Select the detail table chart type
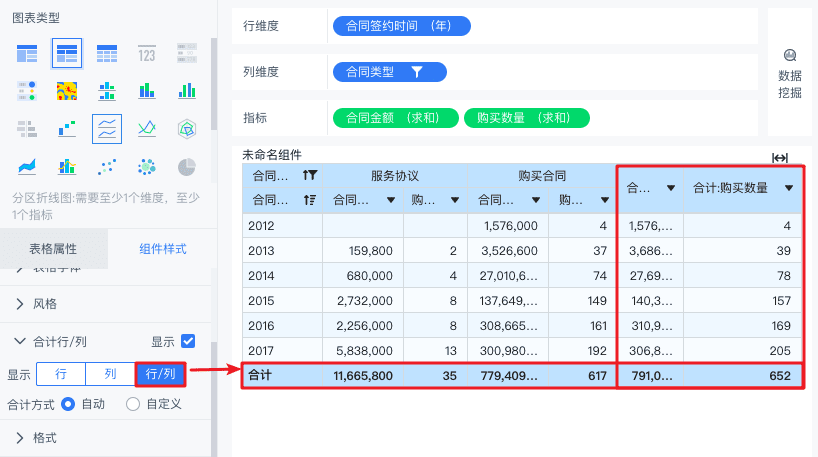 (x=107, y=54)
